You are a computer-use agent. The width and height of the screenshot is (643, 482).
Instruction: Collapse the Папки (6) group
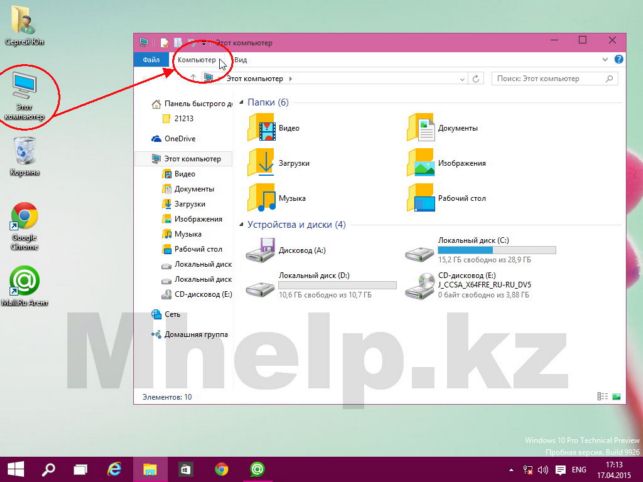point(242,102)
